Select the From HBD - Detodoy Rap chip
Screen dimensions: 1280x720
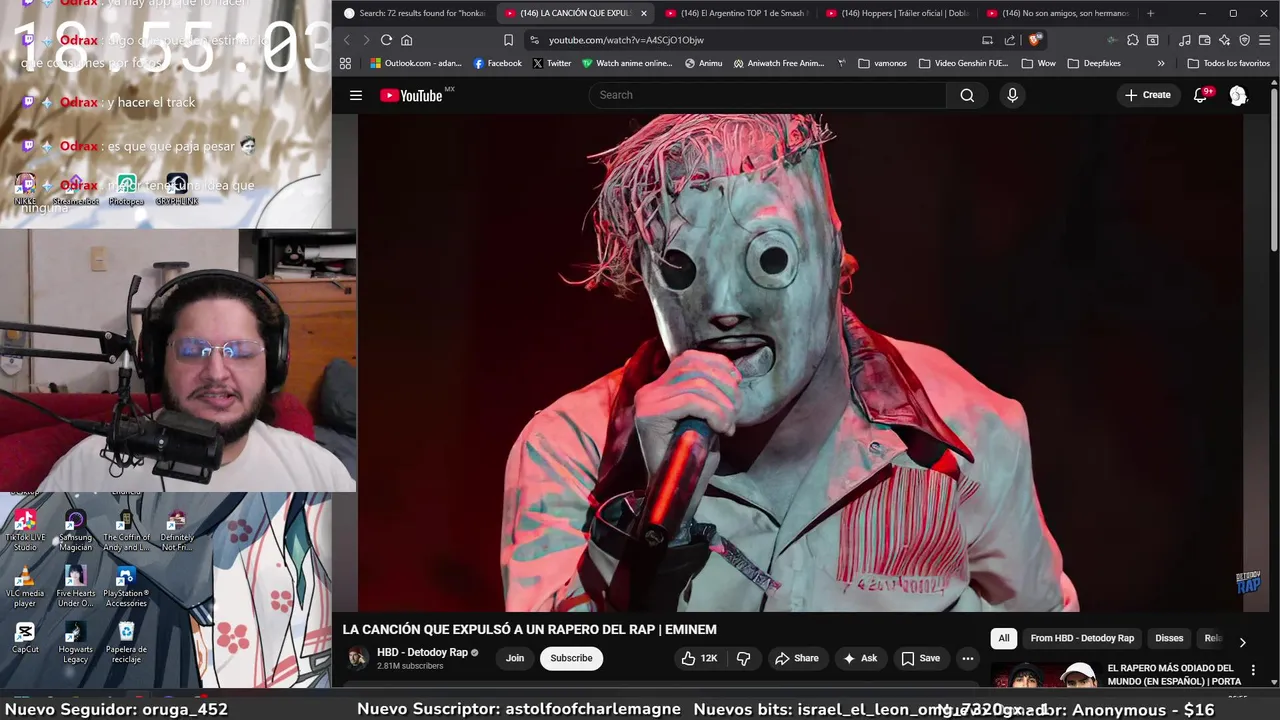[1082, 638]
